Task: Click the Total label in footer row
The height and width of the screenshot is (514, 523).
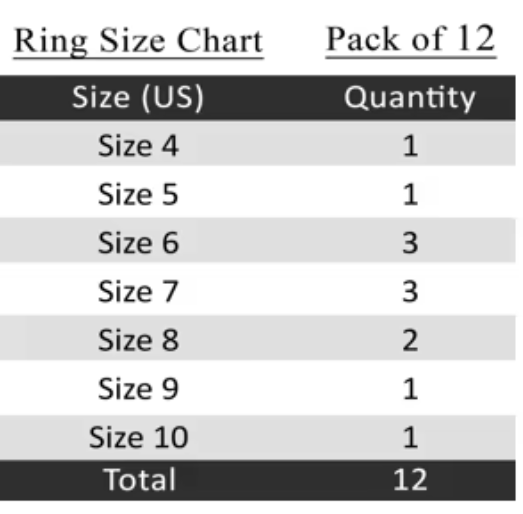Action: 139,479
